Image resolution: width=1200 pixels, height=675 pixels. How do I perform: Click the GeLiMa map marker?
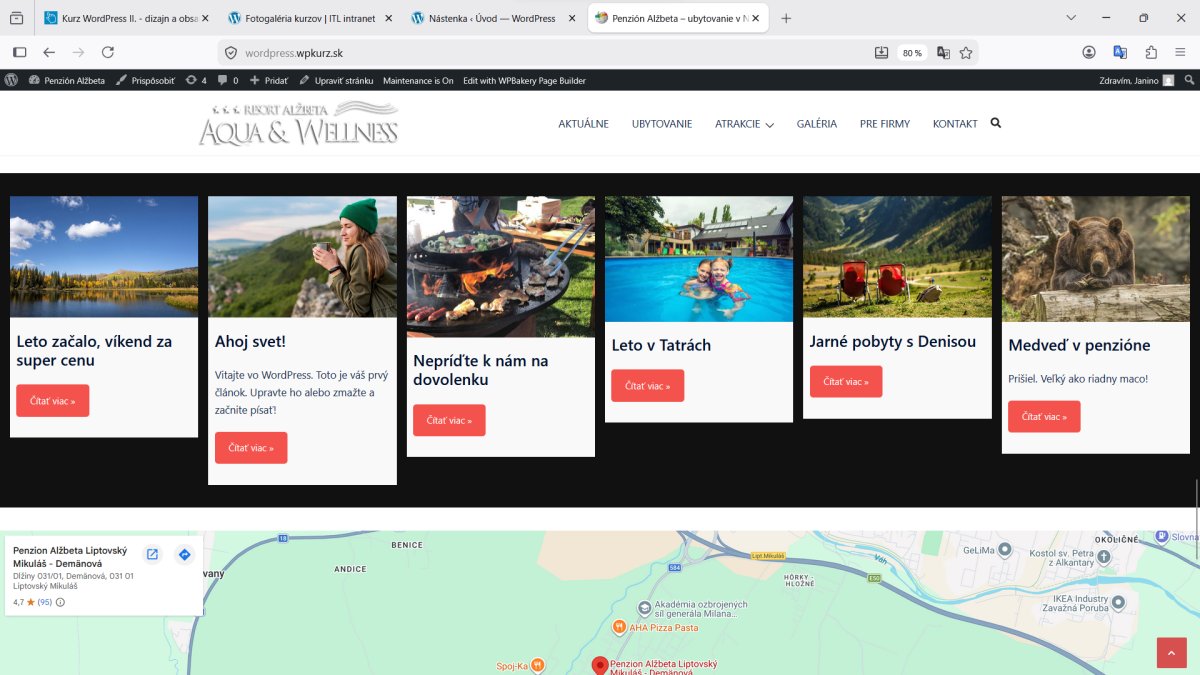pyautogui.click(x=1005, y=549)
